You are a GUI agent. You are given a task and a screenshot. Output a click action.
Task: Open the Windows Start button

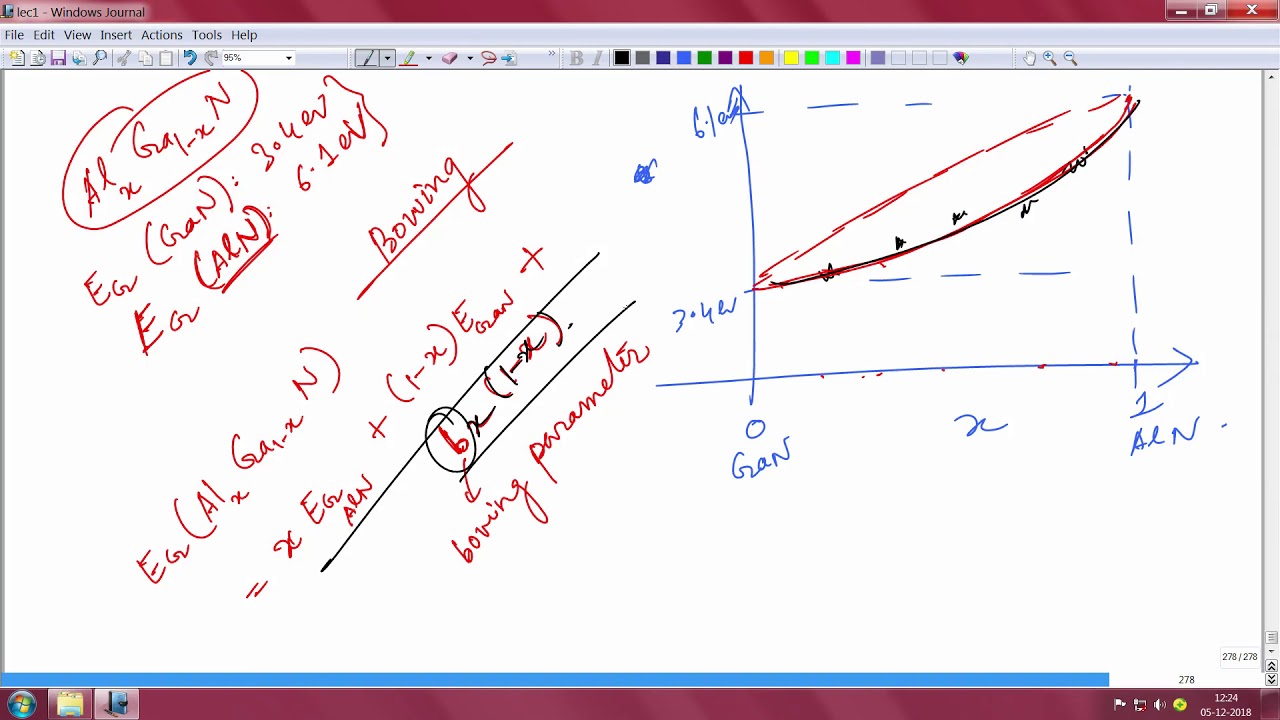pos(22,704)
